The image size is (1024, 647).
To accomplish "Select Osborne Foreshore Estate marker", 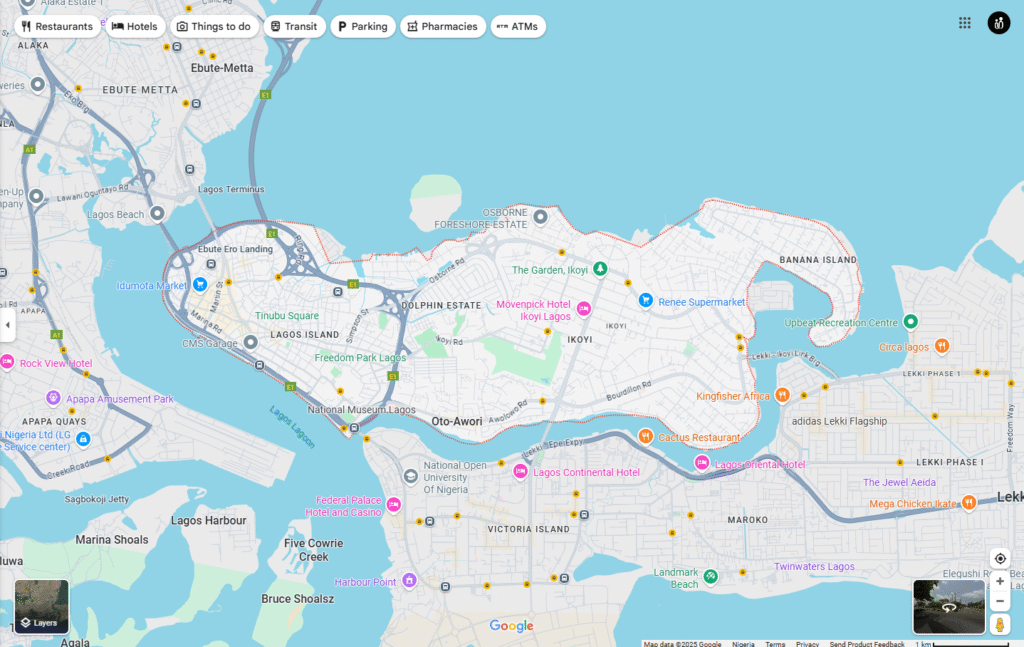I will [540, 216].
